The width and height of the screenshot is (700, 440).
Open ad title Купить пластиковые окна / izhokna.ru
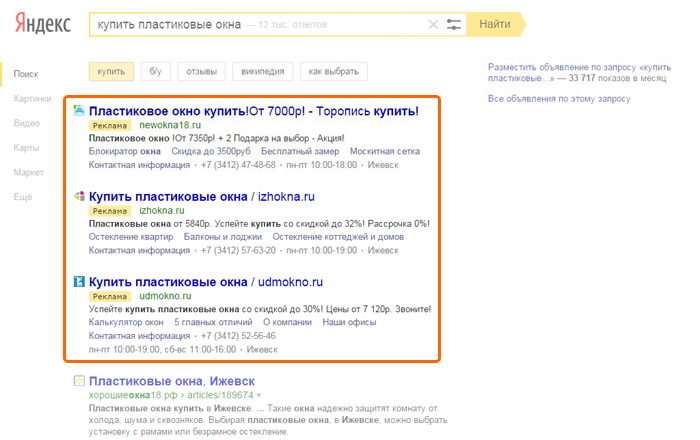(x=202, y=196)
